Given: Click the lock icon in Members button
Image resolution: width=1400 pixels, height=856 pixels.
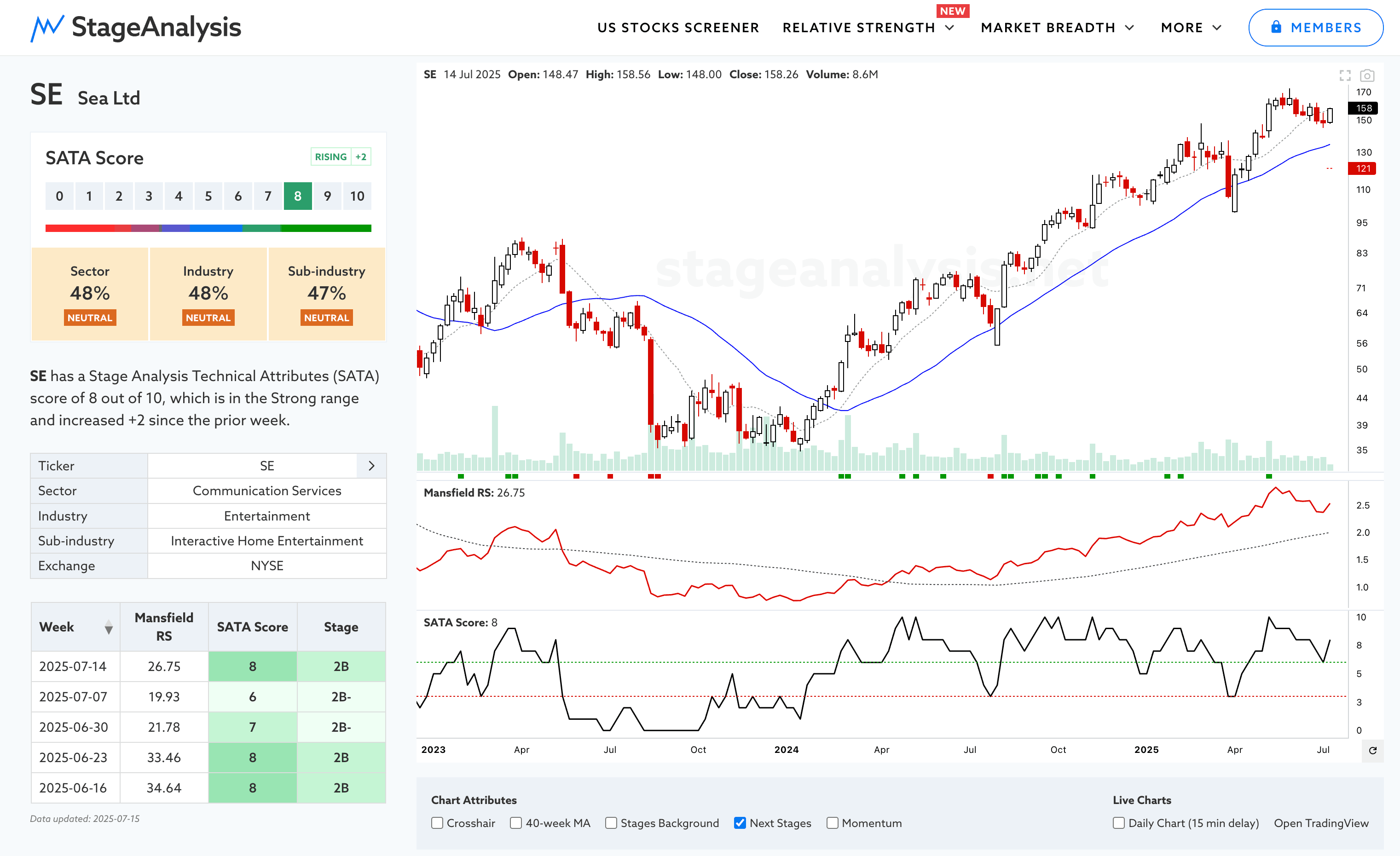Looking at the screenshot, I should (x=1276, y=27).
